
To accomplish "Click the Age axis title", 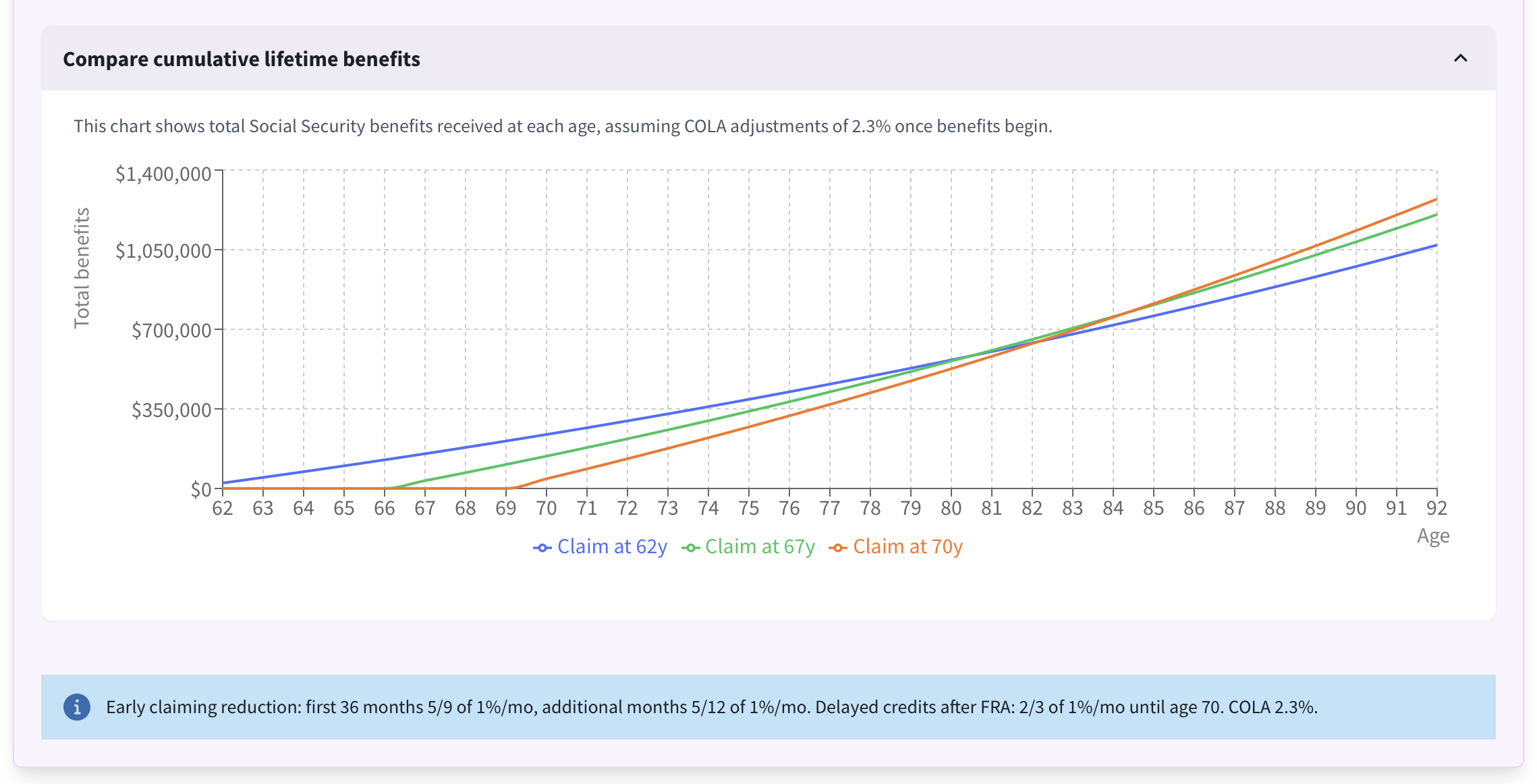I will (x=1432, y=536).
